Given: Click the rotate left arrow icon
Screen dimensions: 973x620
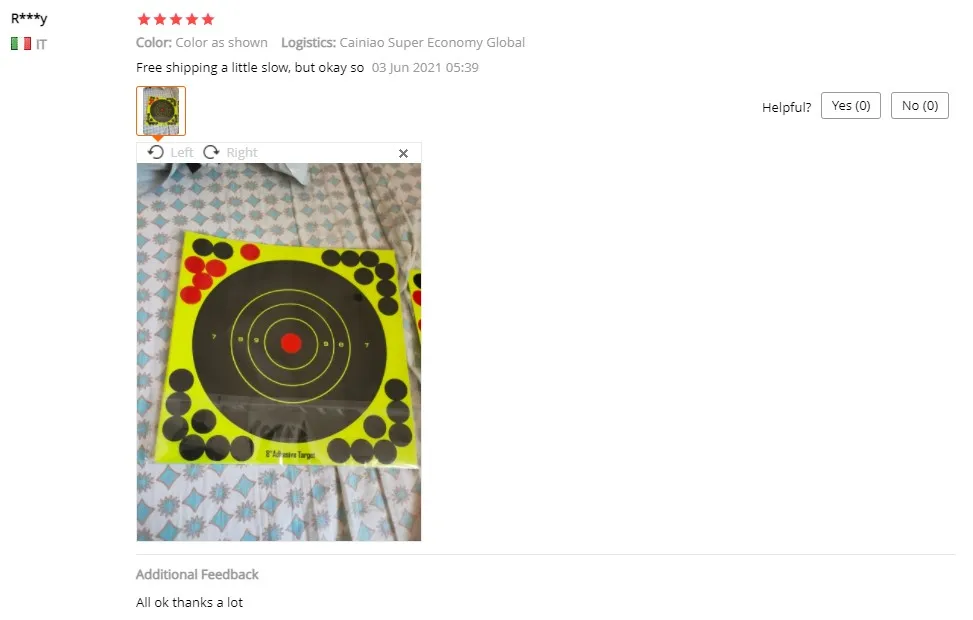Looking at the screenshot, I should [156, 152].
